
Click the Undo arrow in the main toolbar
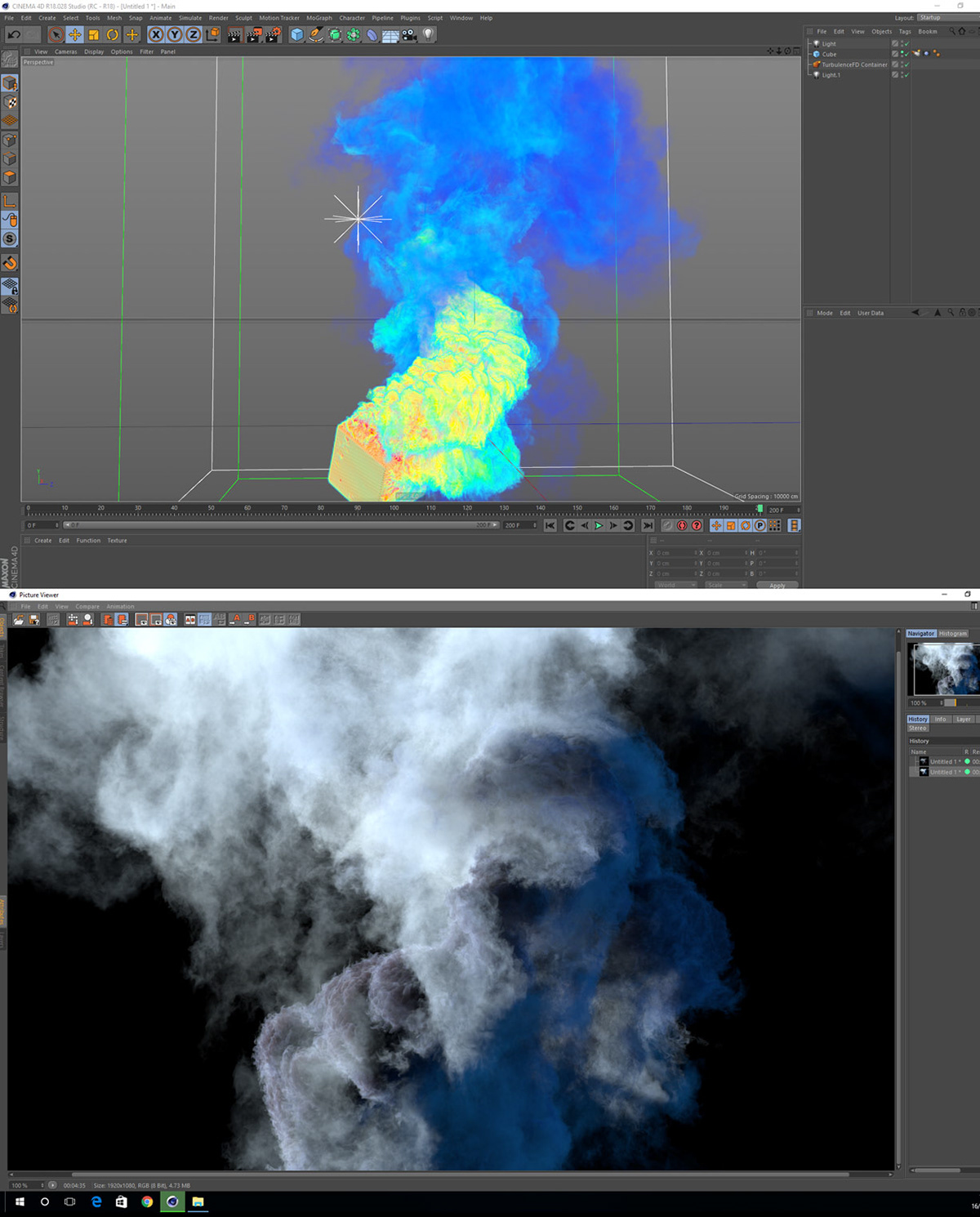14,34
